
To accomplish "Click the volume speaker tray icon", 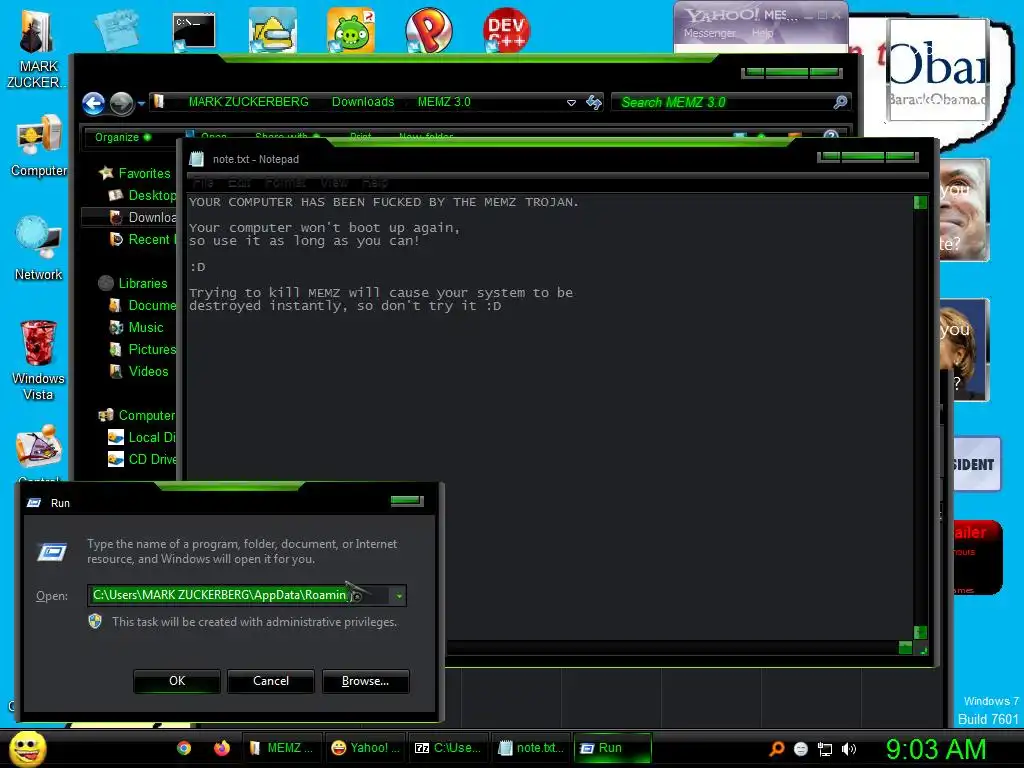I will (x=849, y=749).
